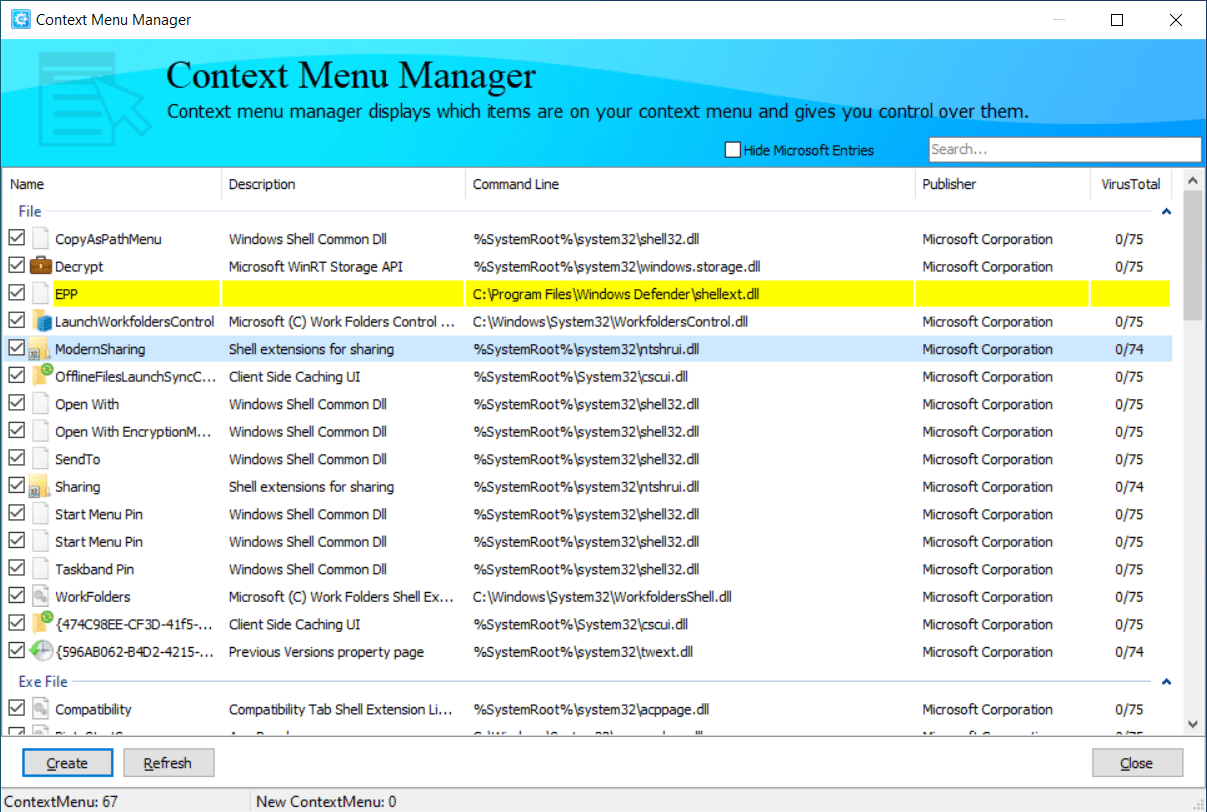Click the Refresh button
Viewport: 1207px width, 812px height.
pos(168,763)
